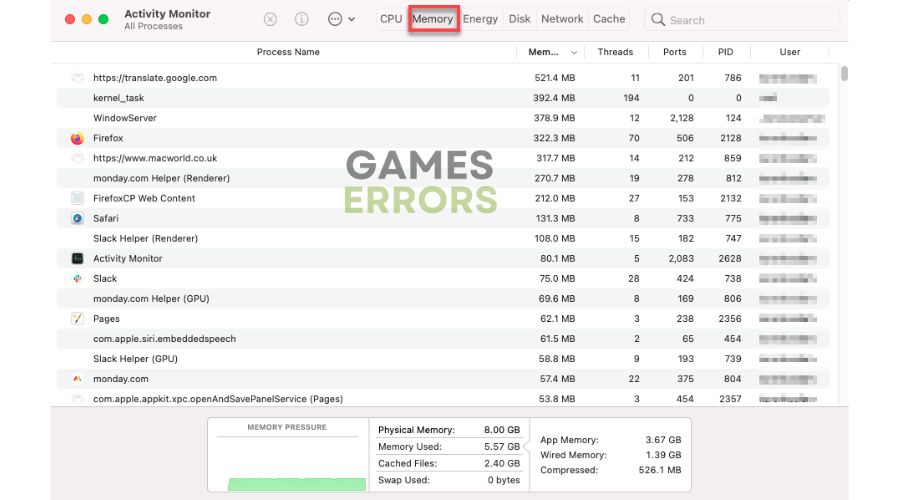This screenshot has height=500, width=900.
Task: Select the openAndSavePanelService (Pages) process
Action: [443, 398]
